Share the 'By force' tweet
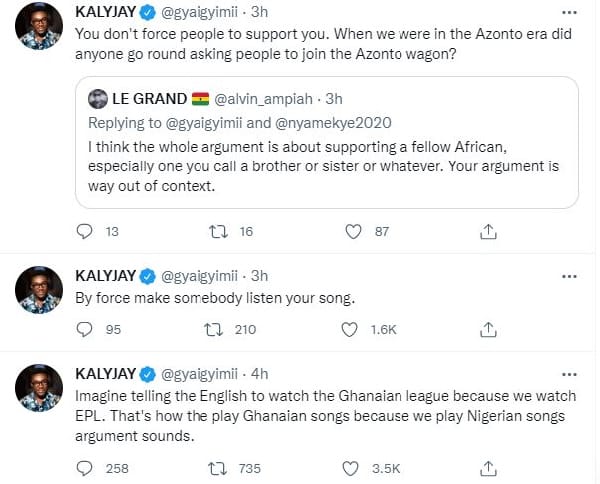The height and width of the screenshot is (484, 600). 488,330
